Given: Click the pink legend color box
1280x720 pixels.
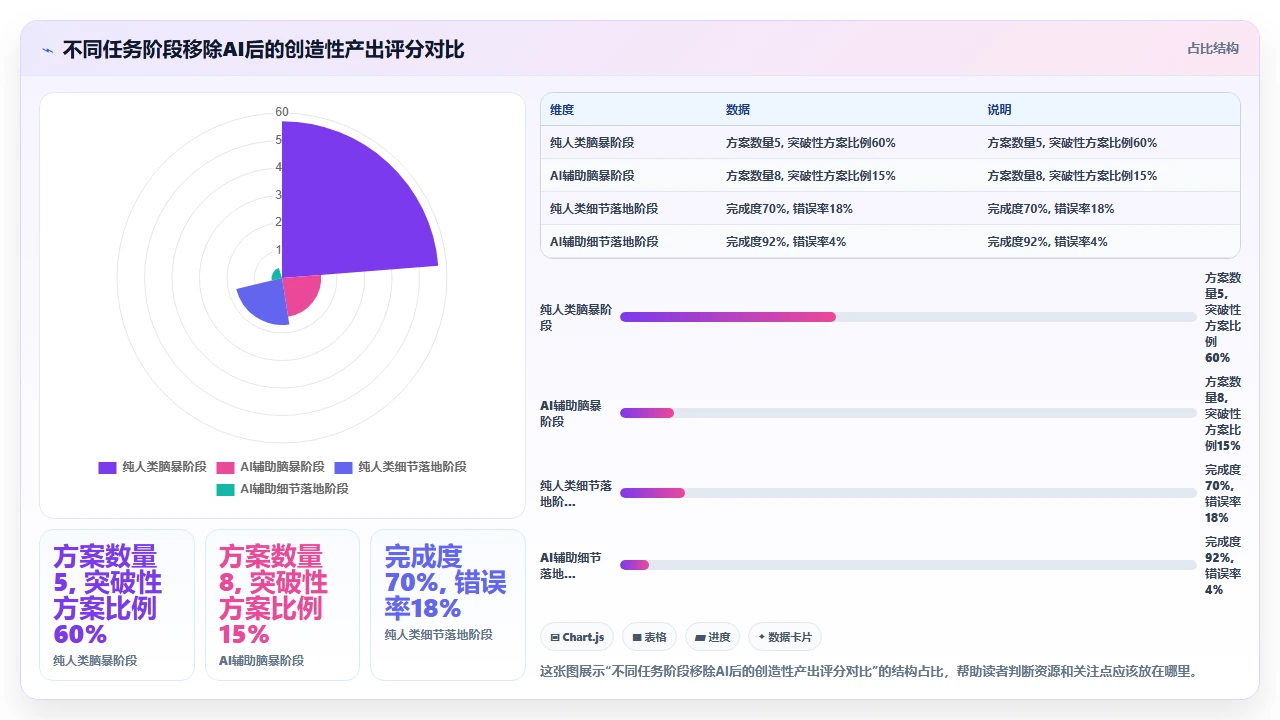Looking at the screenshot, I should click(x=225, y=467).
